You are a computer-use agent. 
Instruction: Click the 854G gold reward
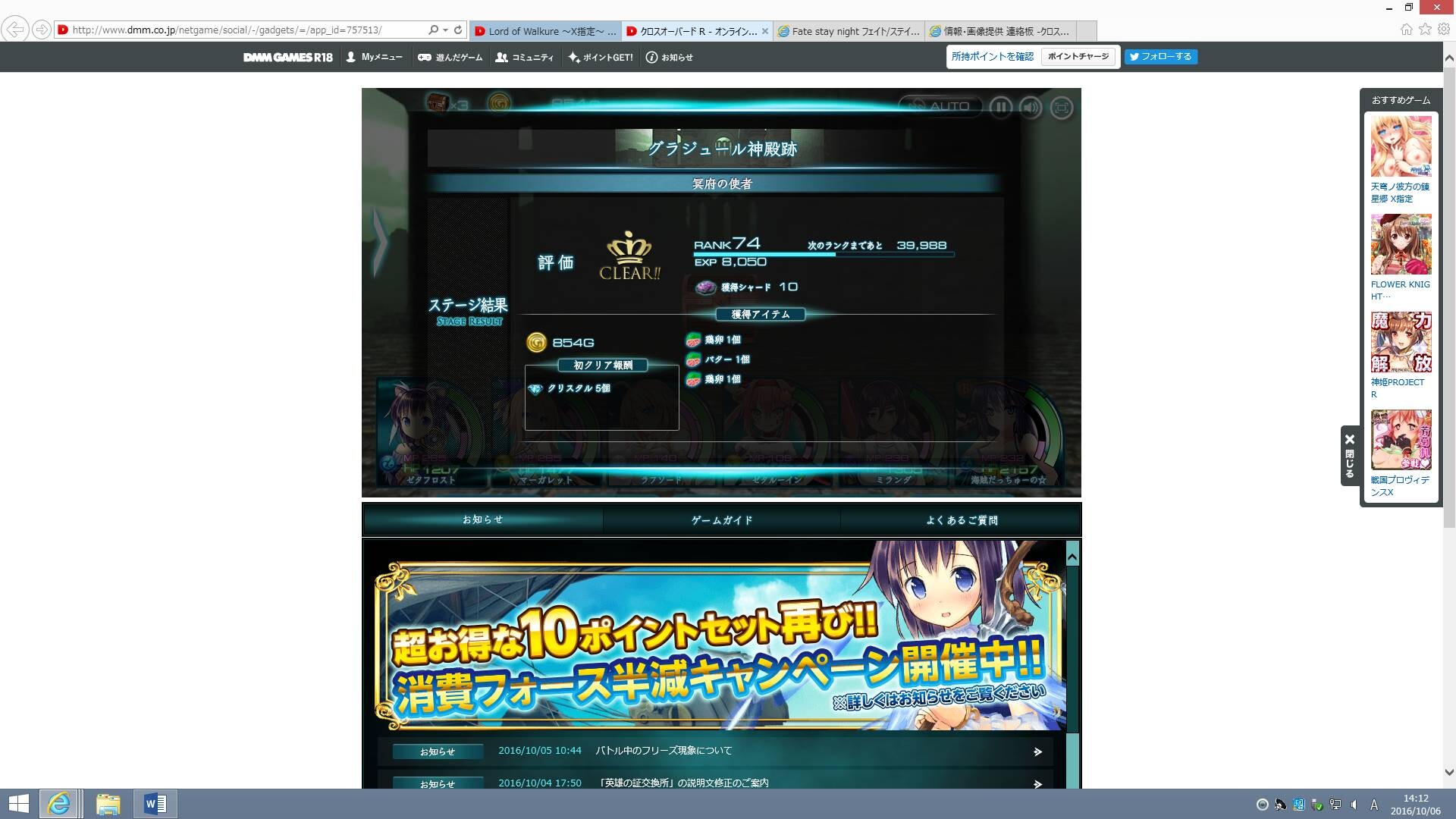pyautogui.click(x=560, y=343)
